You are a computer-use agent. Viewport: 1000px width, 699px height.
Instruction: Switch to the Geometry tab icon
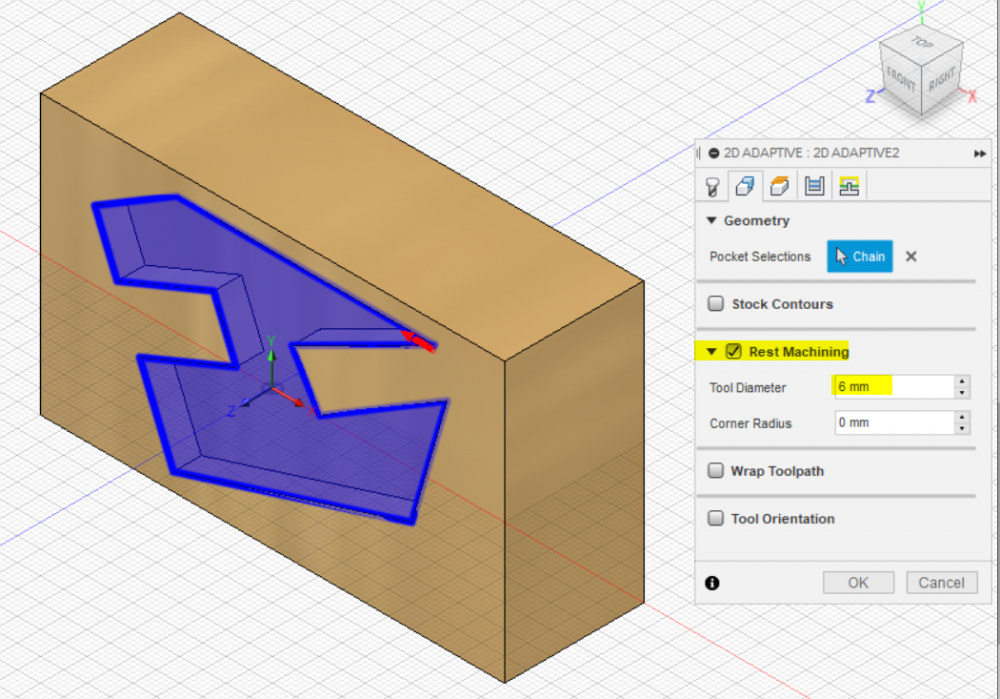pos(745,185)
